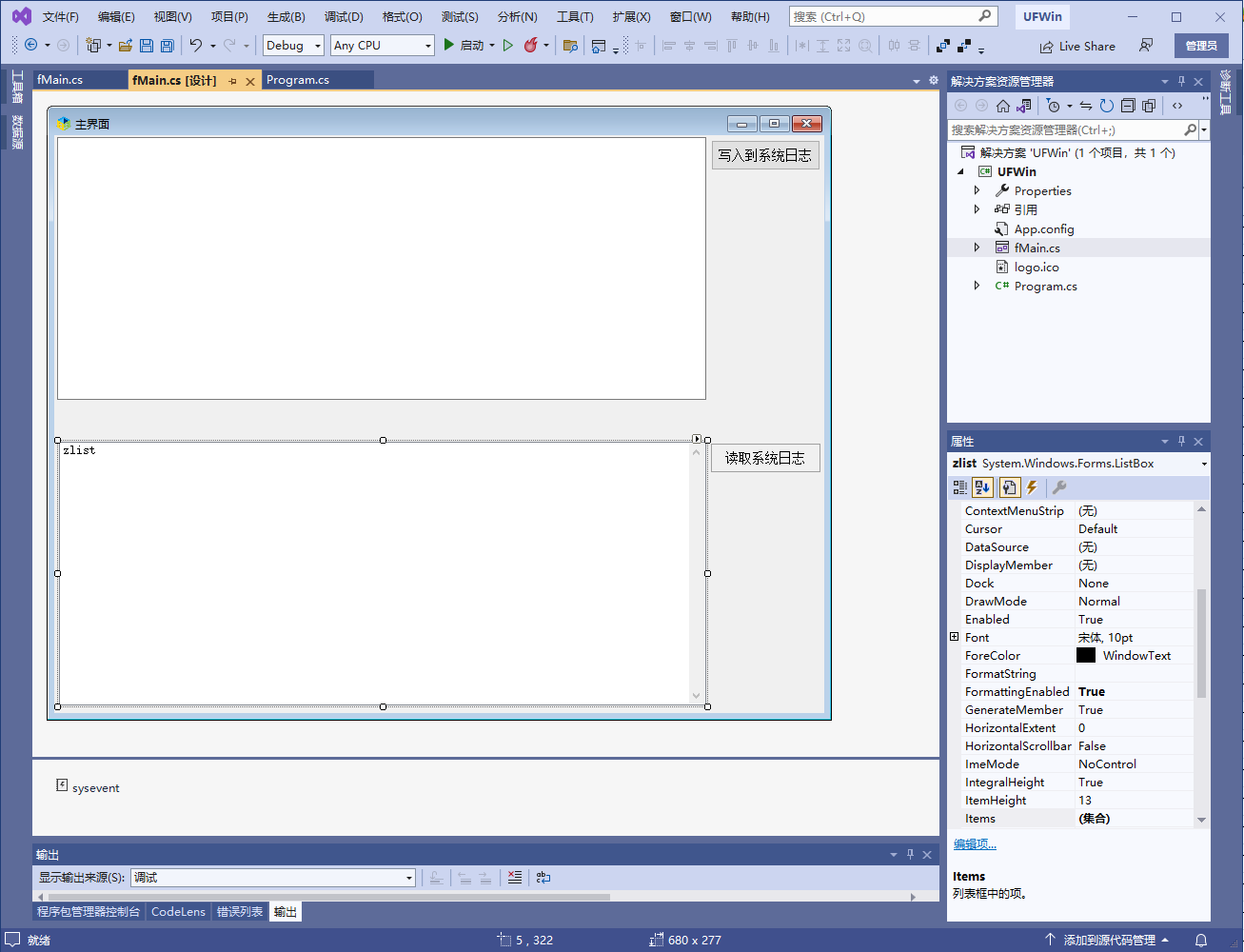Click the Feedback person icon
Screen dimensions: 1244x952
(1146, 46)
